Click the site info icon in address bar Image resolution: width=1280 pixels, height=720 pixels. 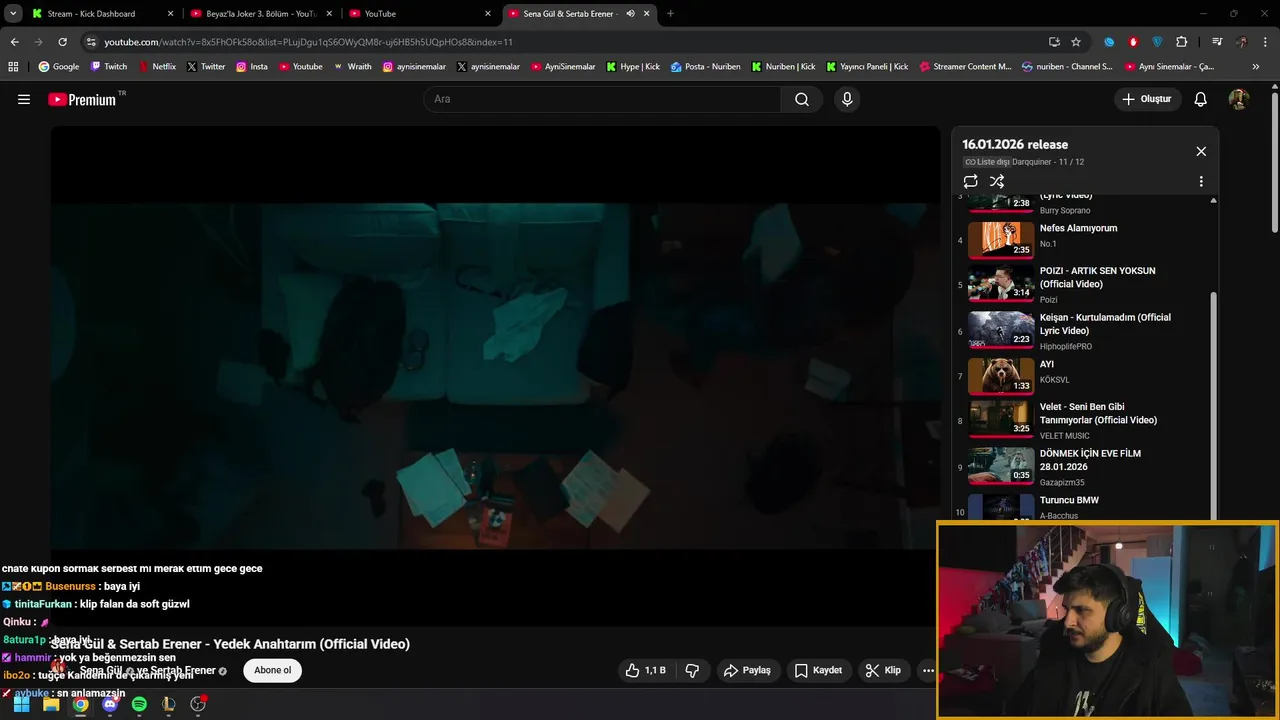[x=91, y=42]
